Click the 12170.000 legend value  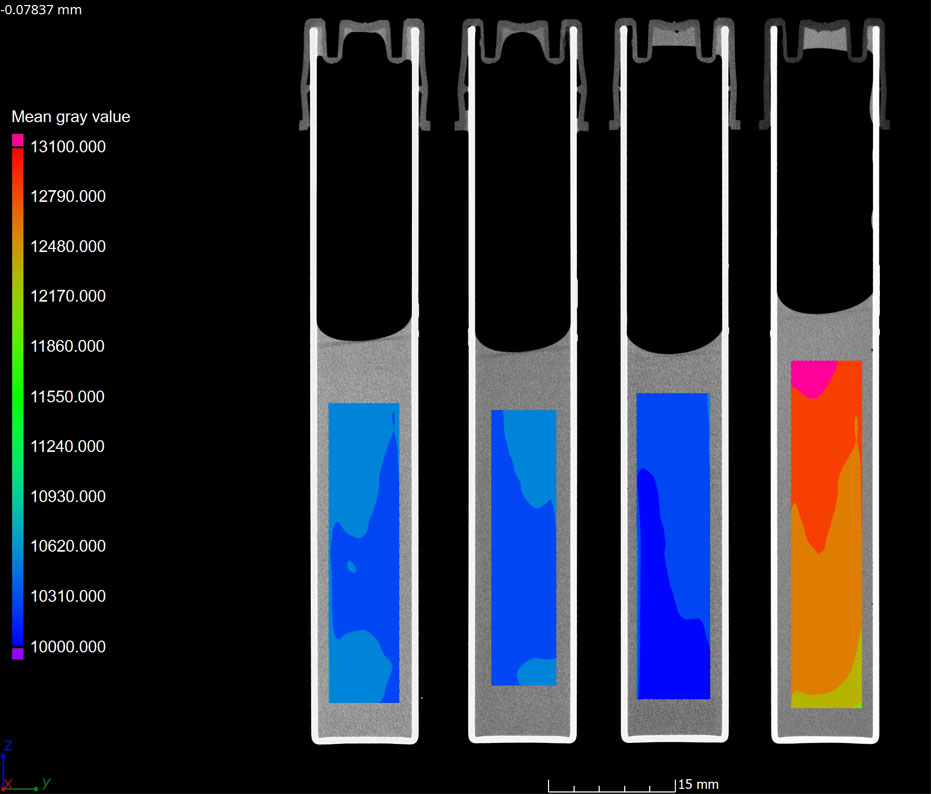(x=68, y=296)
